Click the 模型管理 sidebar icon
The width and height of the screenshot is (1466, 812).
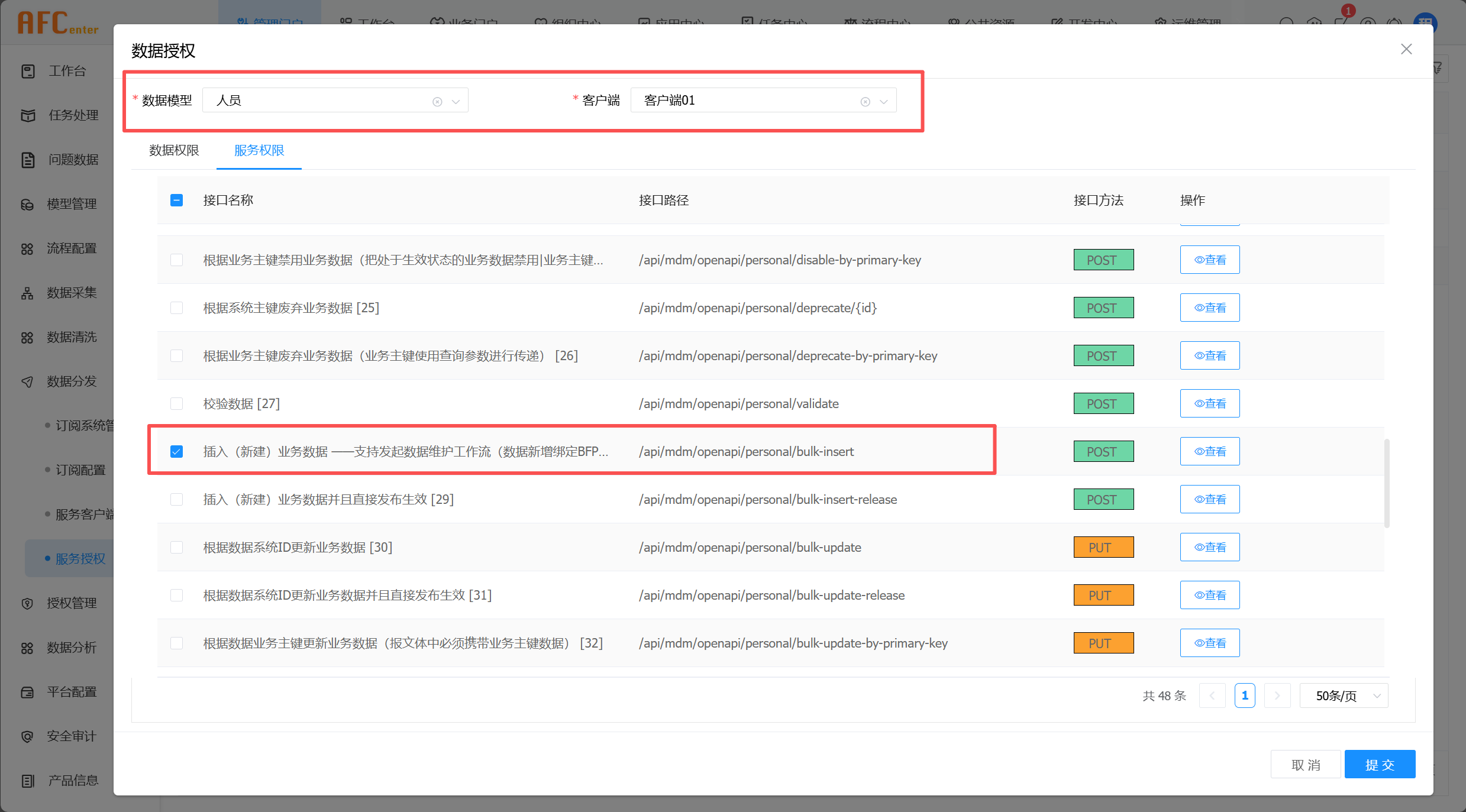point(28,204)
